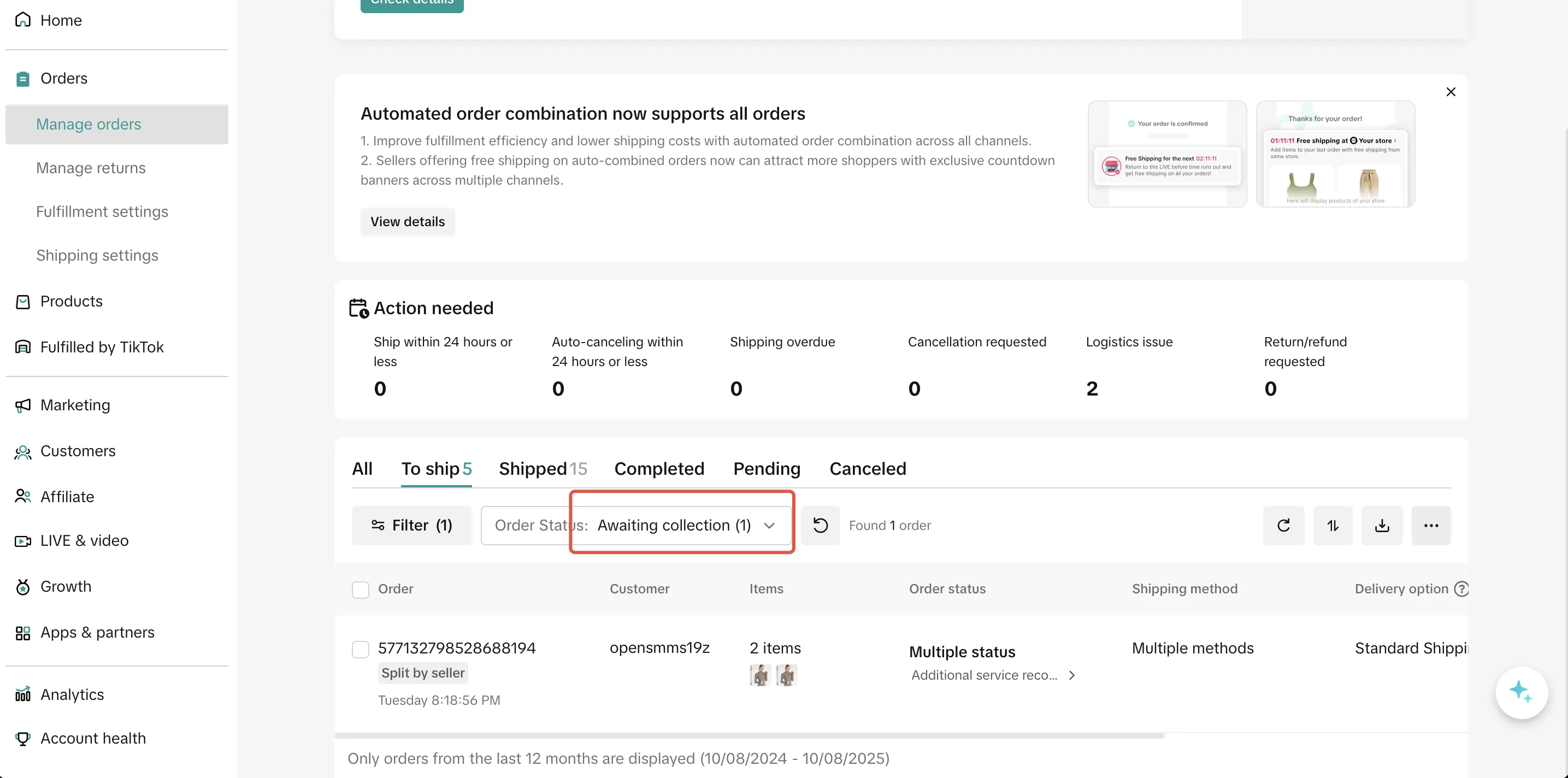Click the Analytics sidebar icon

coord(23,694)
